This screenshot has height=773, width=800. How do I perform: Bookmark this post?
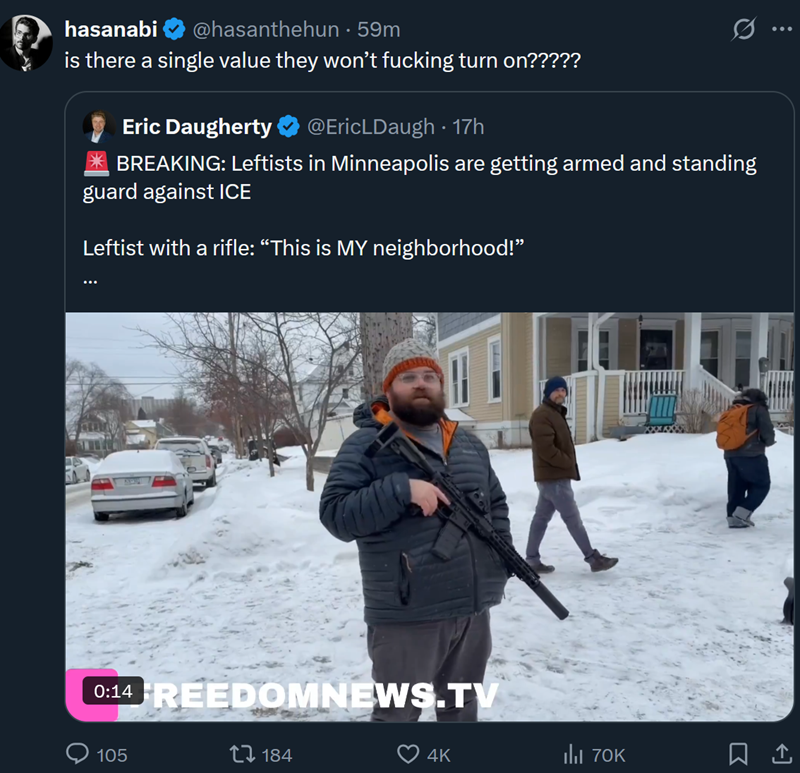point(738,754)
